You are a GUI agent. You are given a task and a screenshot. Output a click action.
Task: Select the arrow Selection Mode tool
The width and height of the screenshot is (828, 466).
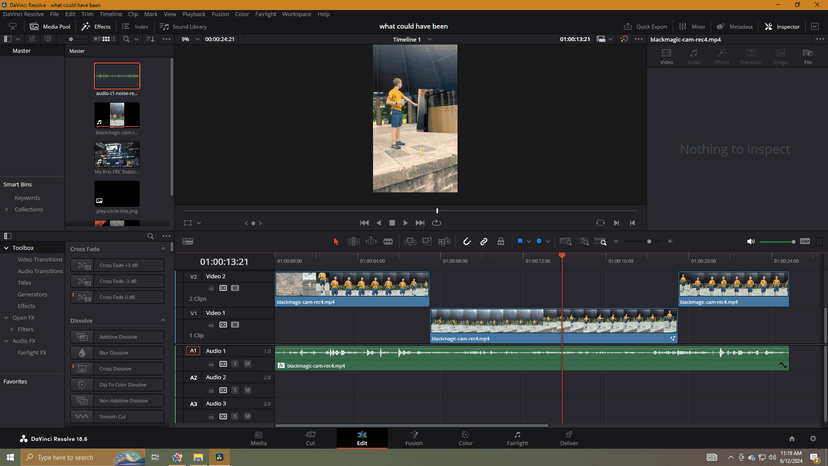pyautogui.click(x=336, y=241)
